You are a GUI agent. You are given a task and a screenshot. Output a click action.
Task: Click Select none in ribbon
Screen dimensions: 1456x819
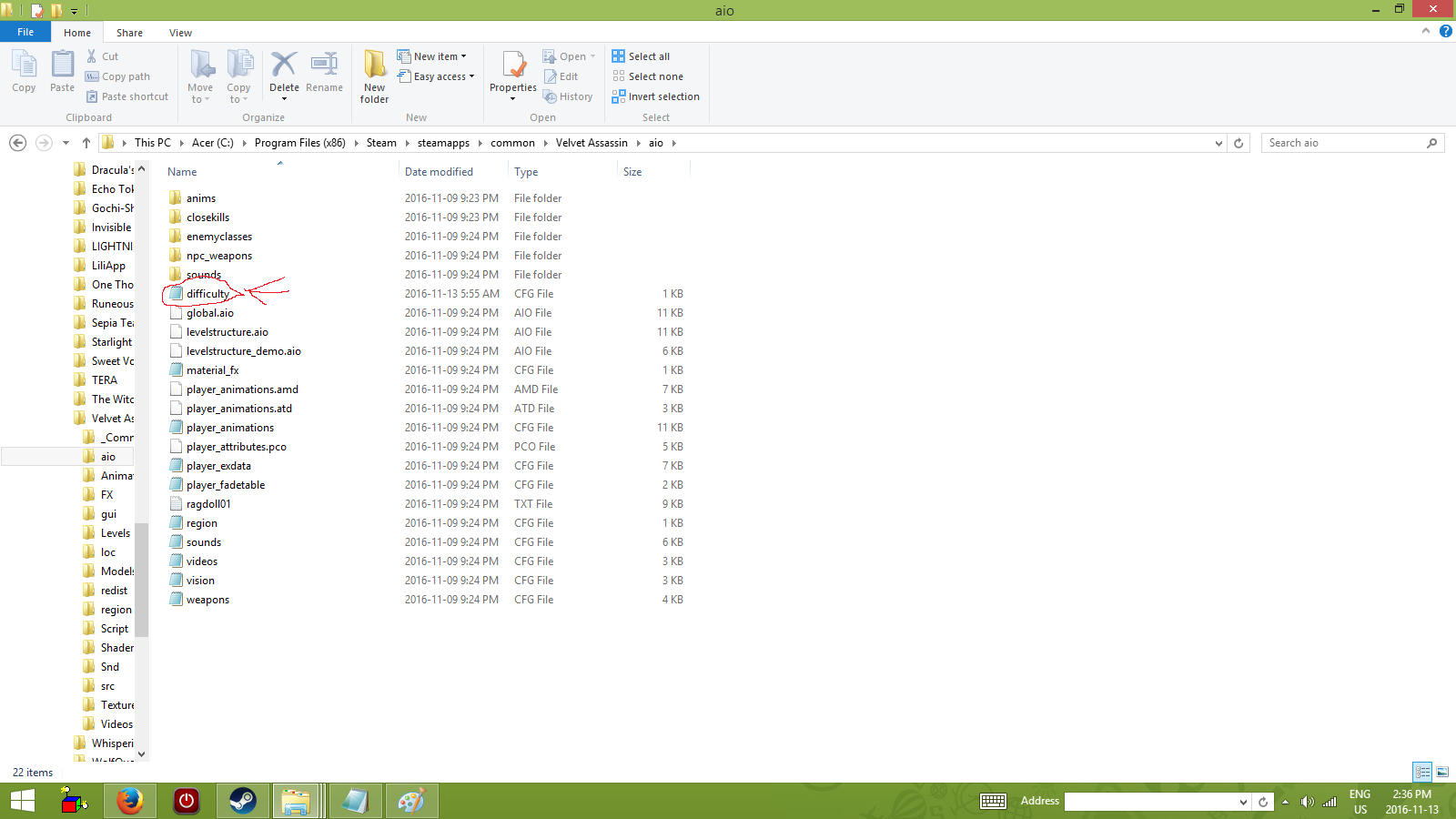click(x=647, y=76)
